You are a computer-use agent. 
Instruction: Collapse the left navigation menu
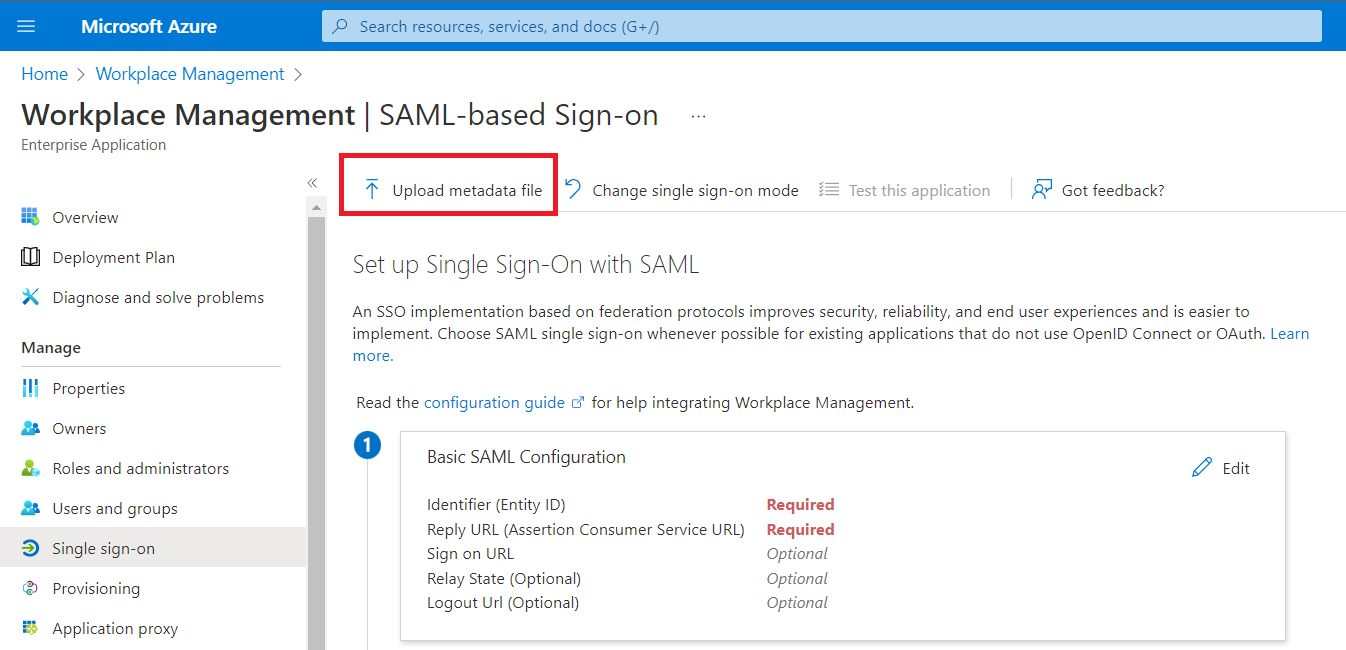click(x=312, y=182)
